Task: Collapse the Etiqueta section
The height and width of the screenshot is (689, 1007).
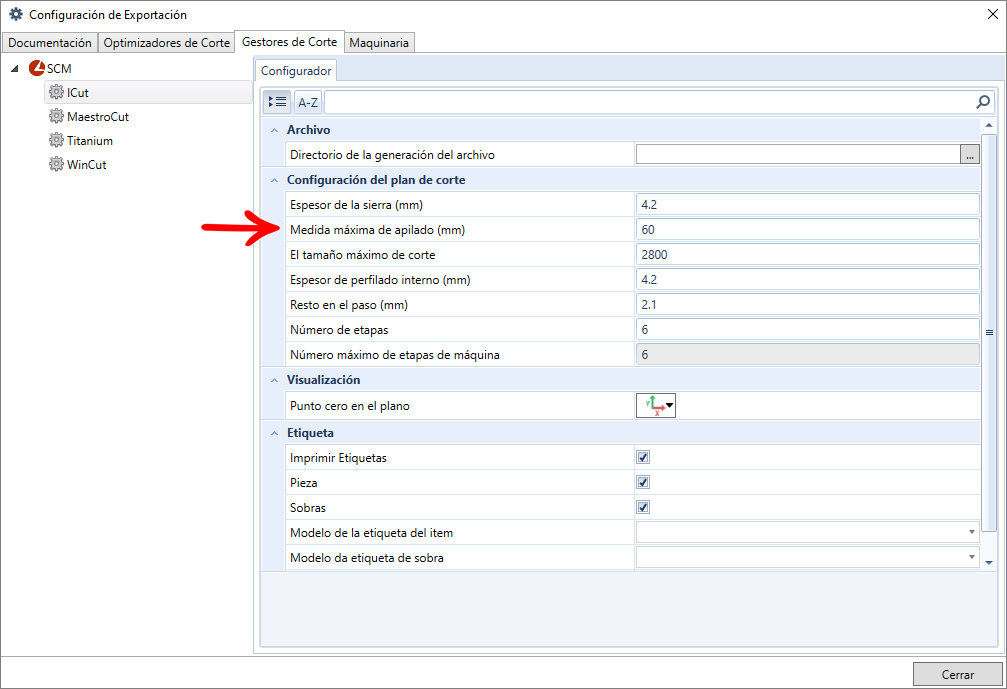Action: (274, 433)
